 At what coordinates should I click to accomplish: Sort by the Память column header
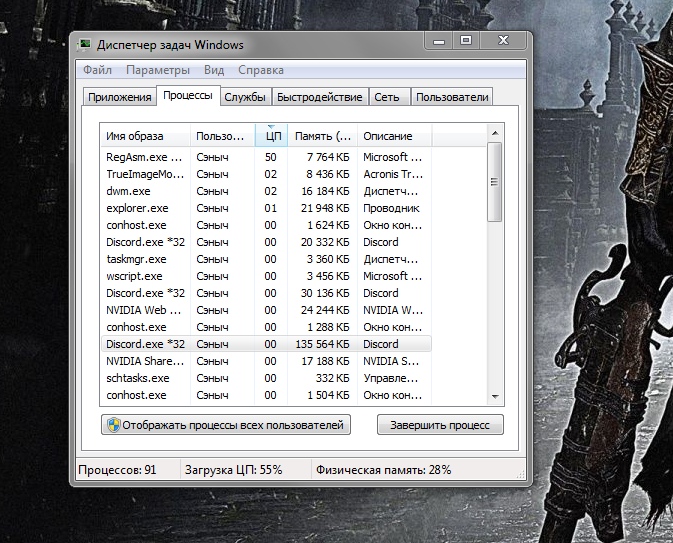[322, 136]
